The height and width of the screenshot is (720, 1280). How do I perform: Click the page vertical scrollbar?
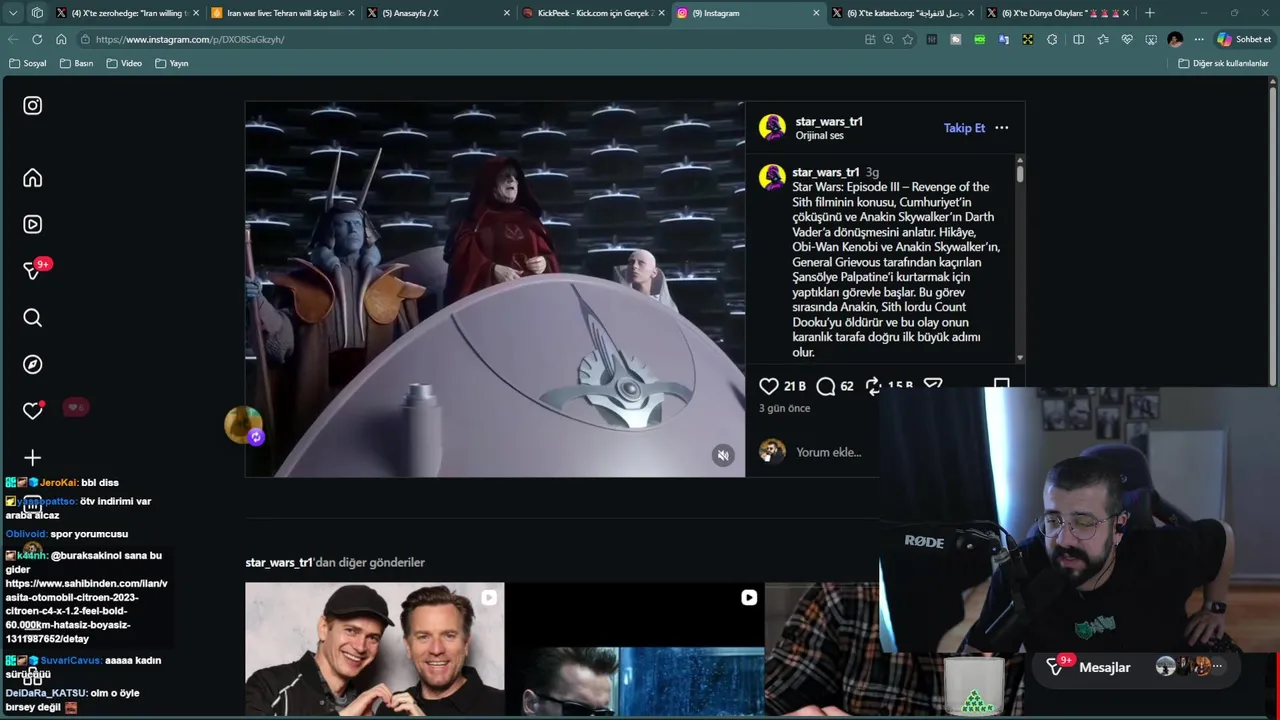1273,235
